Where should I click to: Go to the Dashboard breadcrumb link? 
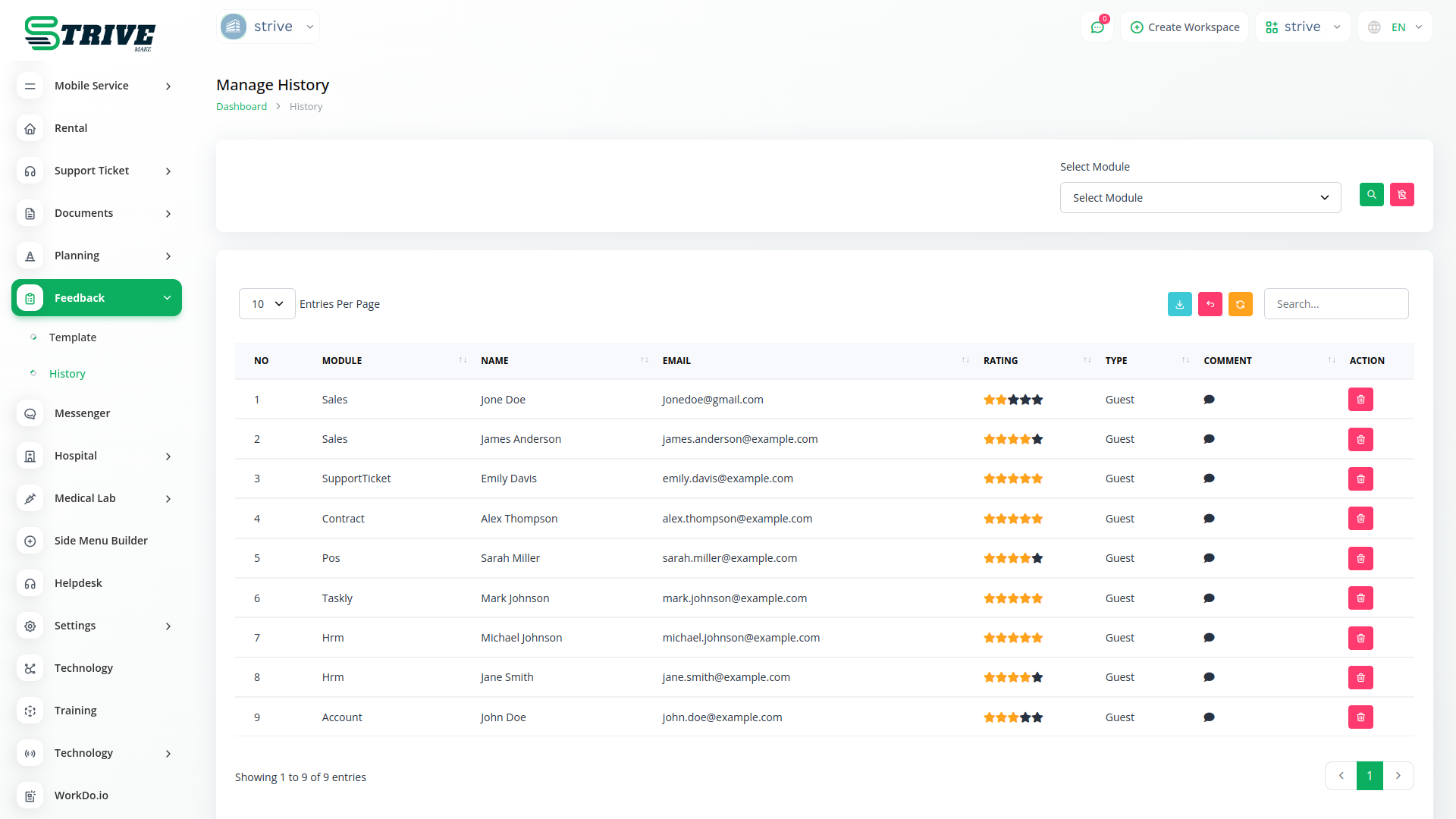point(241,107)
